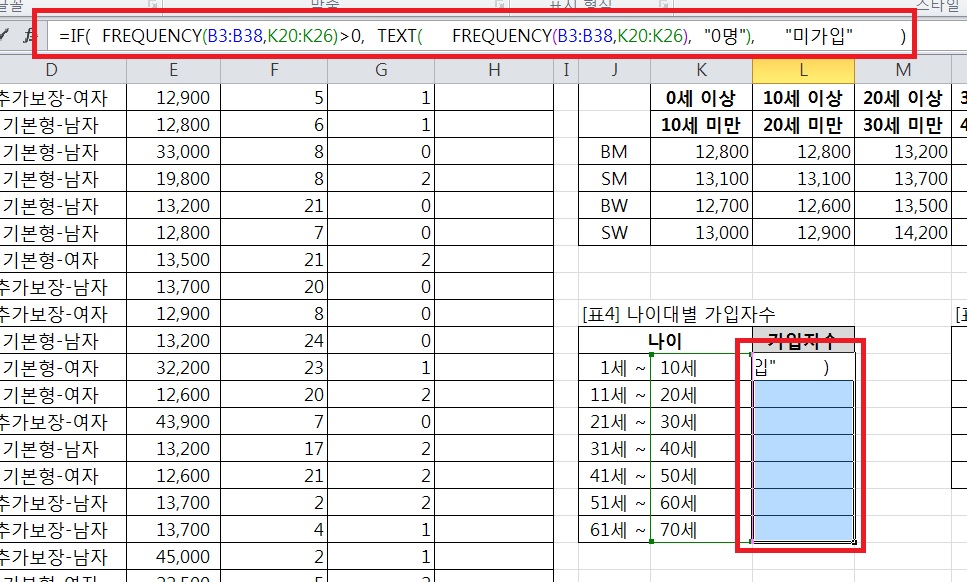
Task: Click active cell being edited under 가입자수
Action: click(802, 367)
